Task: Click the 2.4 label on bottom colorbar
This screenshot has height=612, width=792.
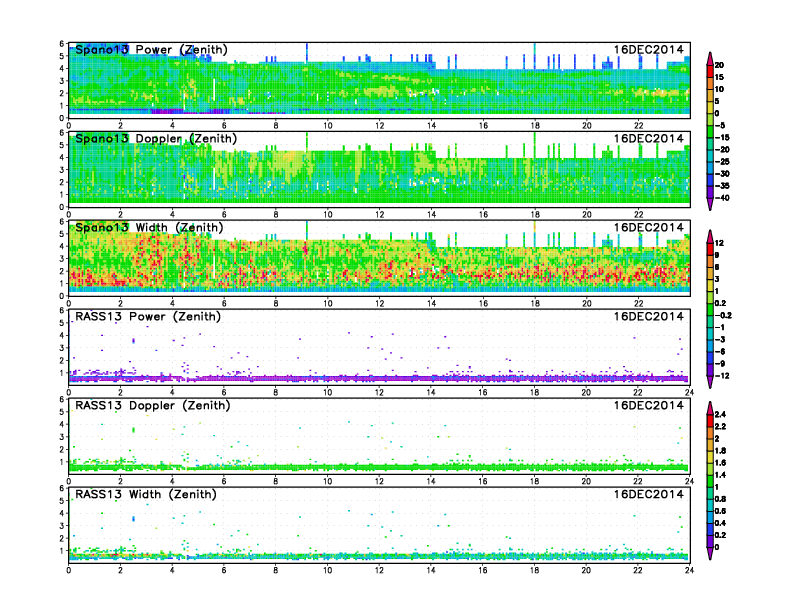Action: tap(720, 414)
